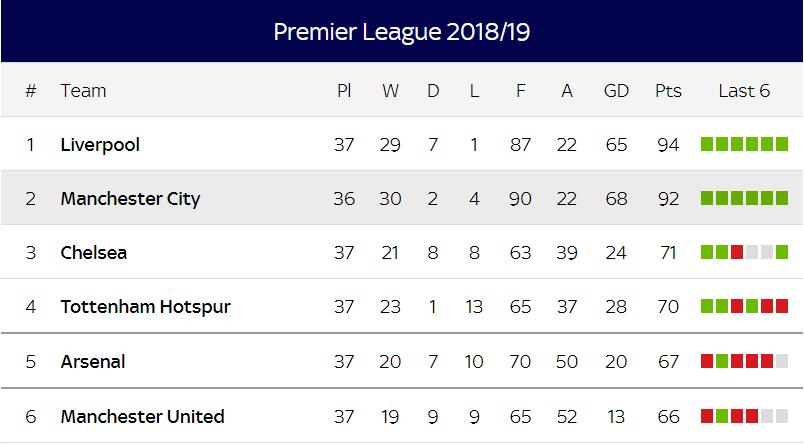Viewport: 804px width, 445px height.
Task: Click Chelsea's red loss square in Last 6
Action: [x=737, y=252]
